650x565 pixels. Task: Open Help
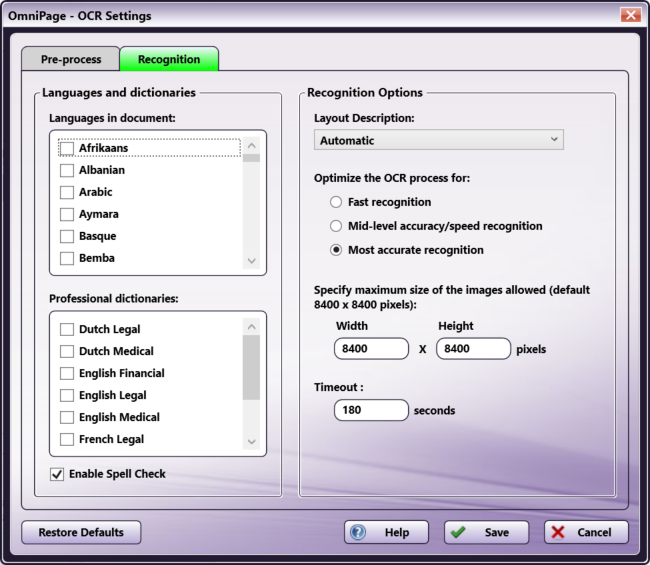(386, 532)
